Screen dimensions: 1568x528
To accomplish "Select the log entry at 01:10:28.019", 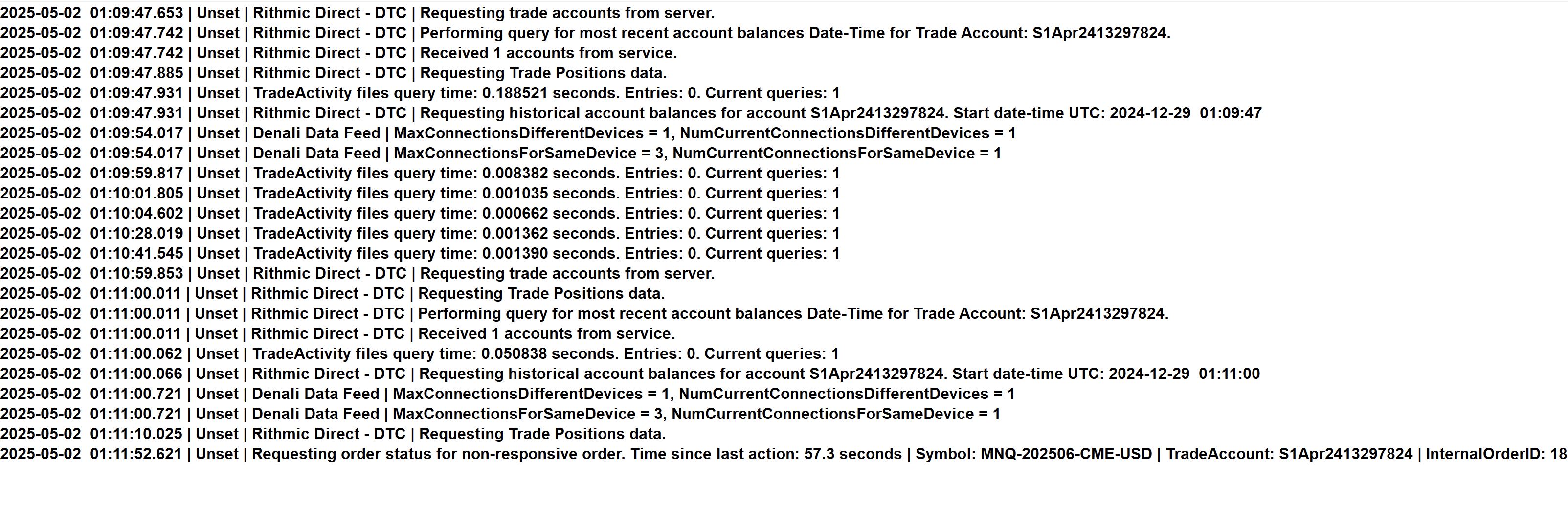I will click(x=420, y=234).
